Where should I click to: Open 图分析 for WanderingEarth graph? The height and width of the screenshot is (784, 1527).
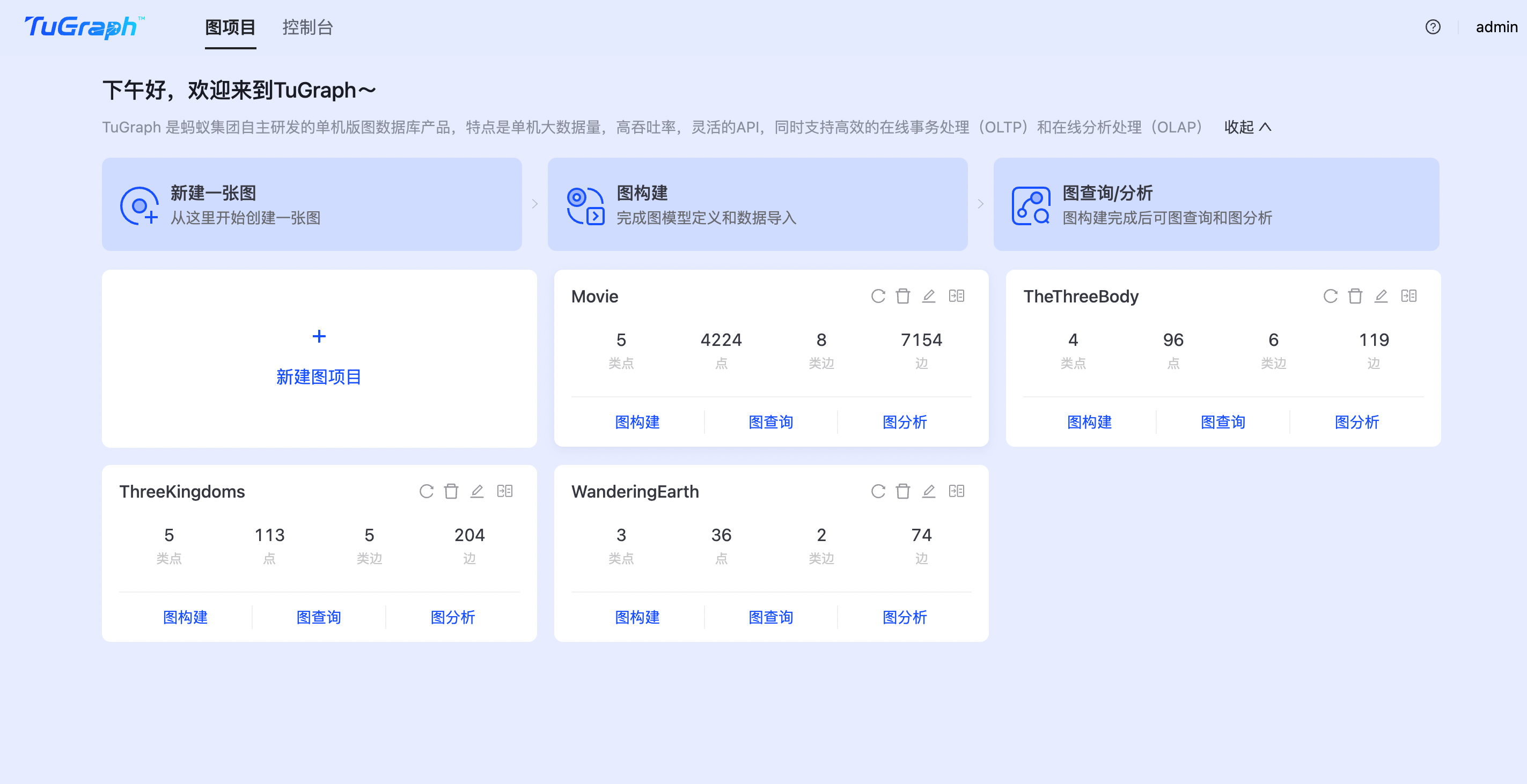[905, 617]
